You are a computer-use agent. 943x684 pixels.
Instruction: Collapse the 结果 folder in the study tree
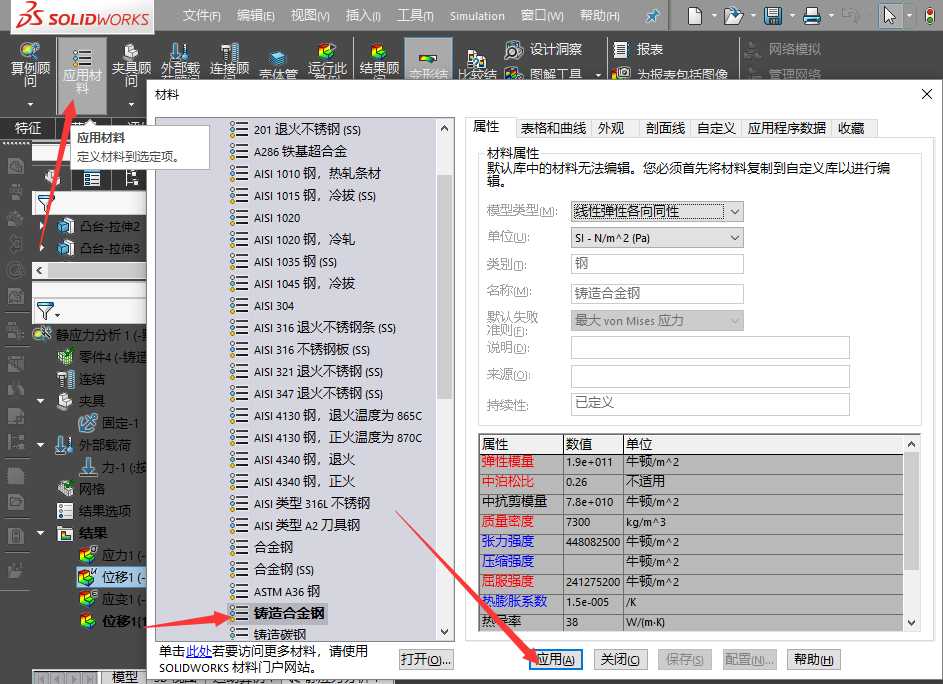click(41, 533)
